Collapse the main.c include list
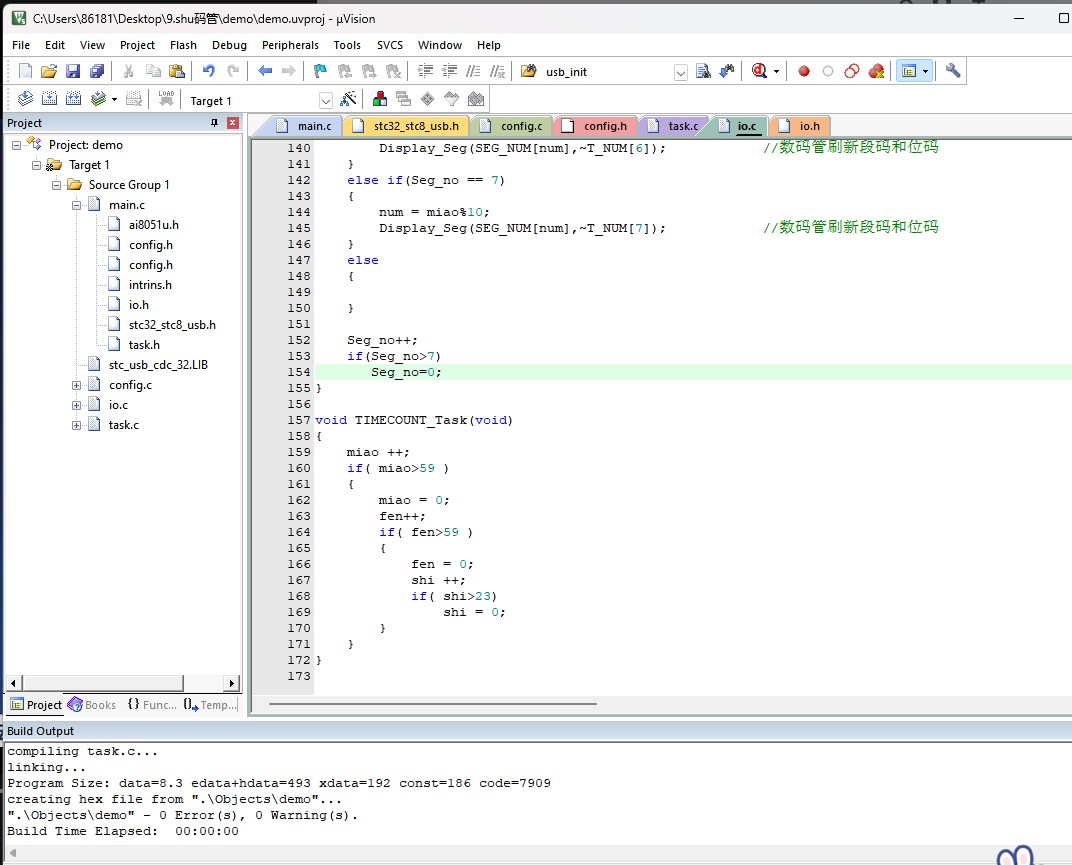The image size is (1072, 865). click(x=77, y=205)
